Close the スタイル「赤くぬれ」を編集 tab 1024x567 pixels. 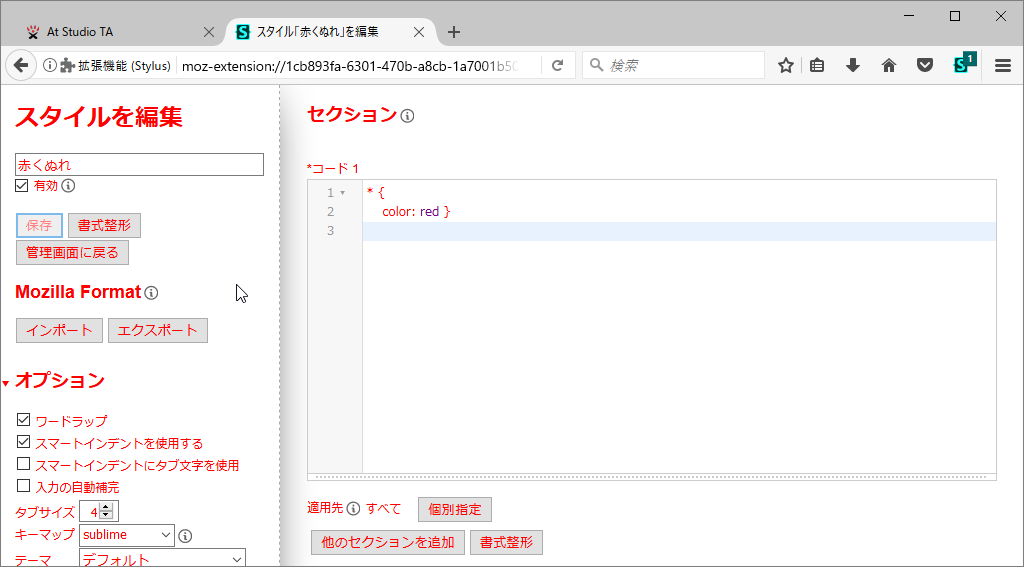tap(419, 32)
